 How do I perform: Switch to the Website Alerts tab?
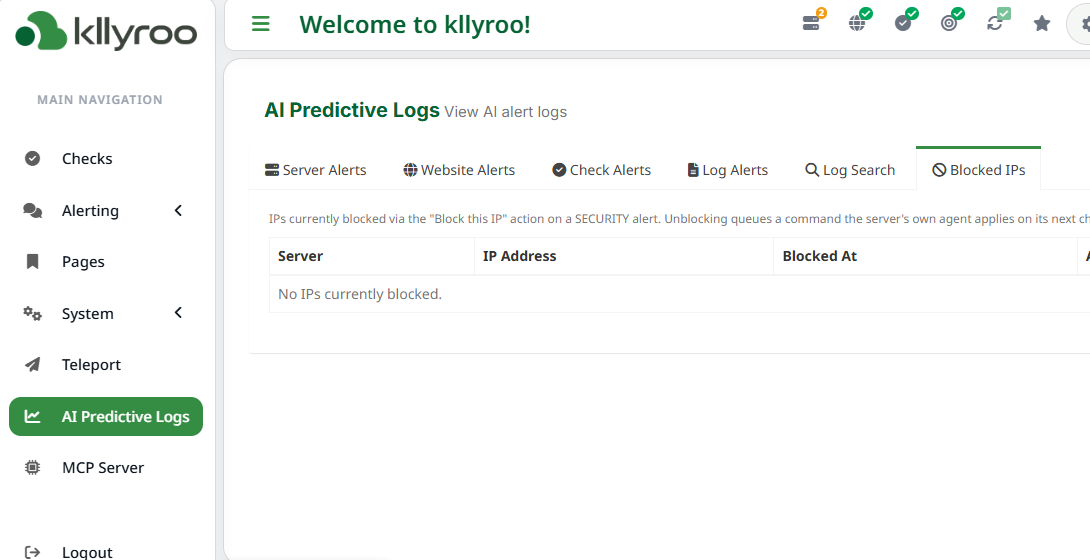coord(459,170)
